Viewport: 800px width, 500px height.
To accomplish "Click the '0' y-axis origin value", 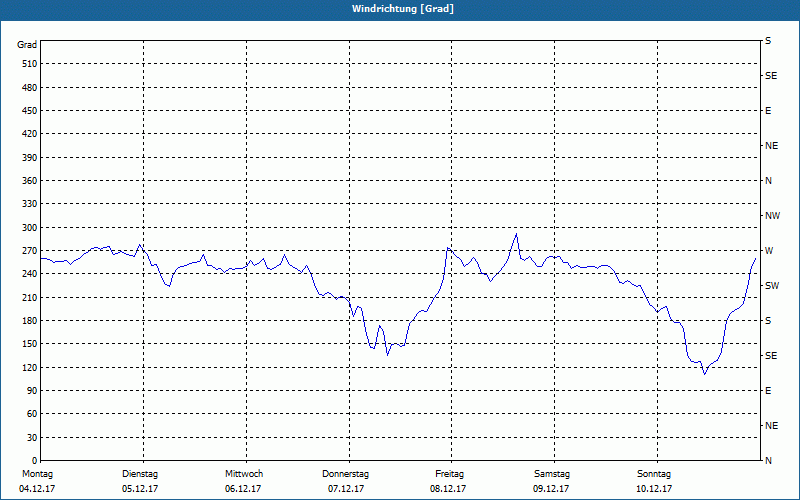I will (x=35, y=461).
